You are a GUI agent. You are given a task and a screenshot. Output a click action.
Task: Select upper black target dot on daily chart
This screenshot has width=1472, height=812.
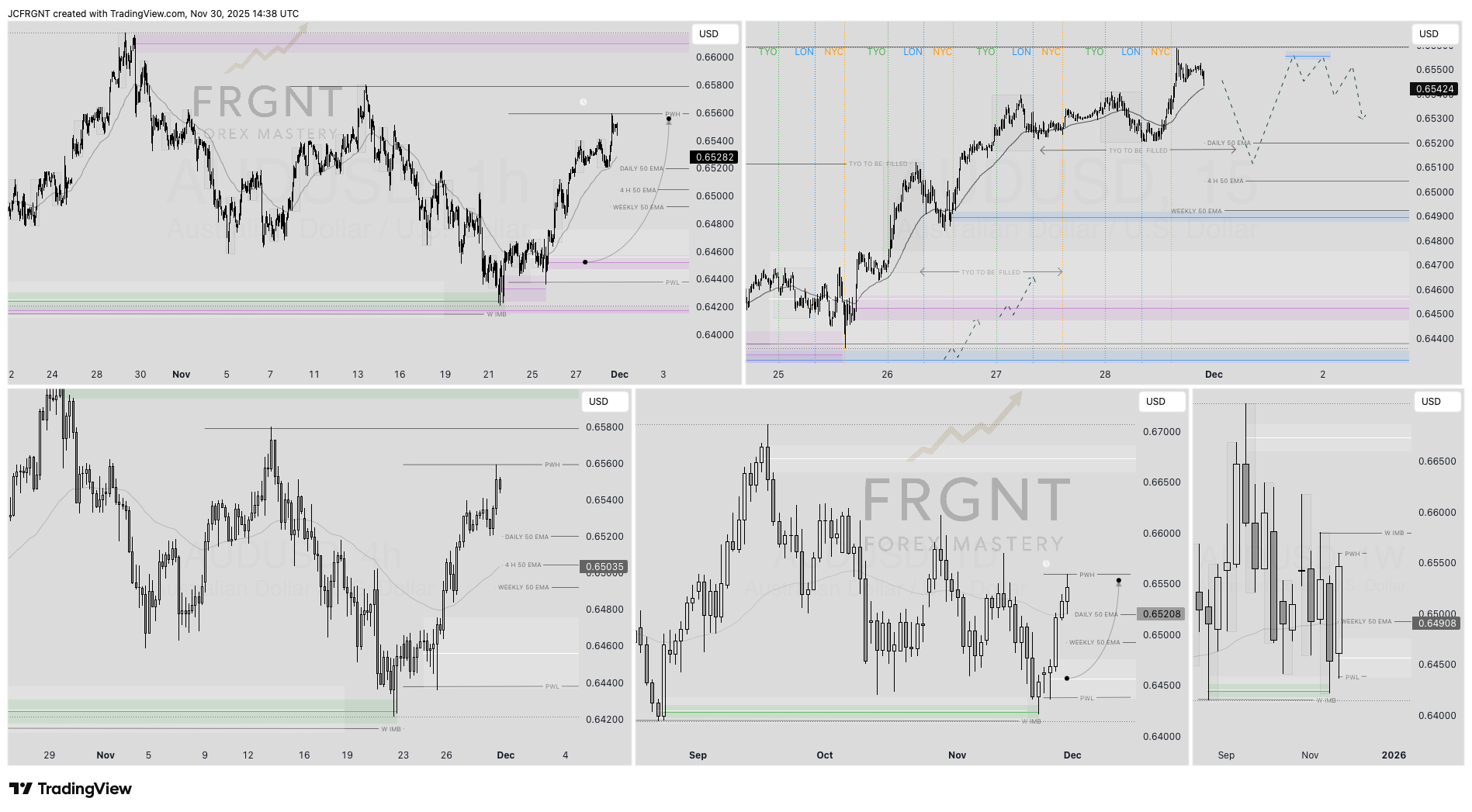pos(1118,581)
